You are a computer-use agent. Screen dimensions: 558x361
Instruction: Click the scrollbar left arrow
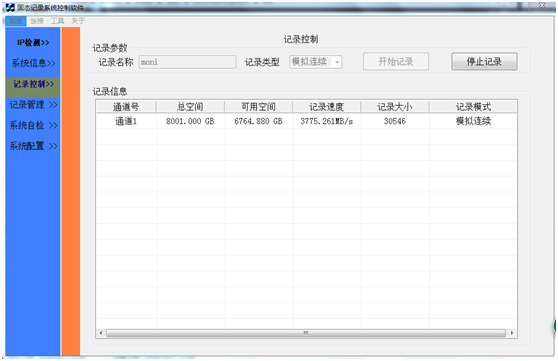coord(101,333)
